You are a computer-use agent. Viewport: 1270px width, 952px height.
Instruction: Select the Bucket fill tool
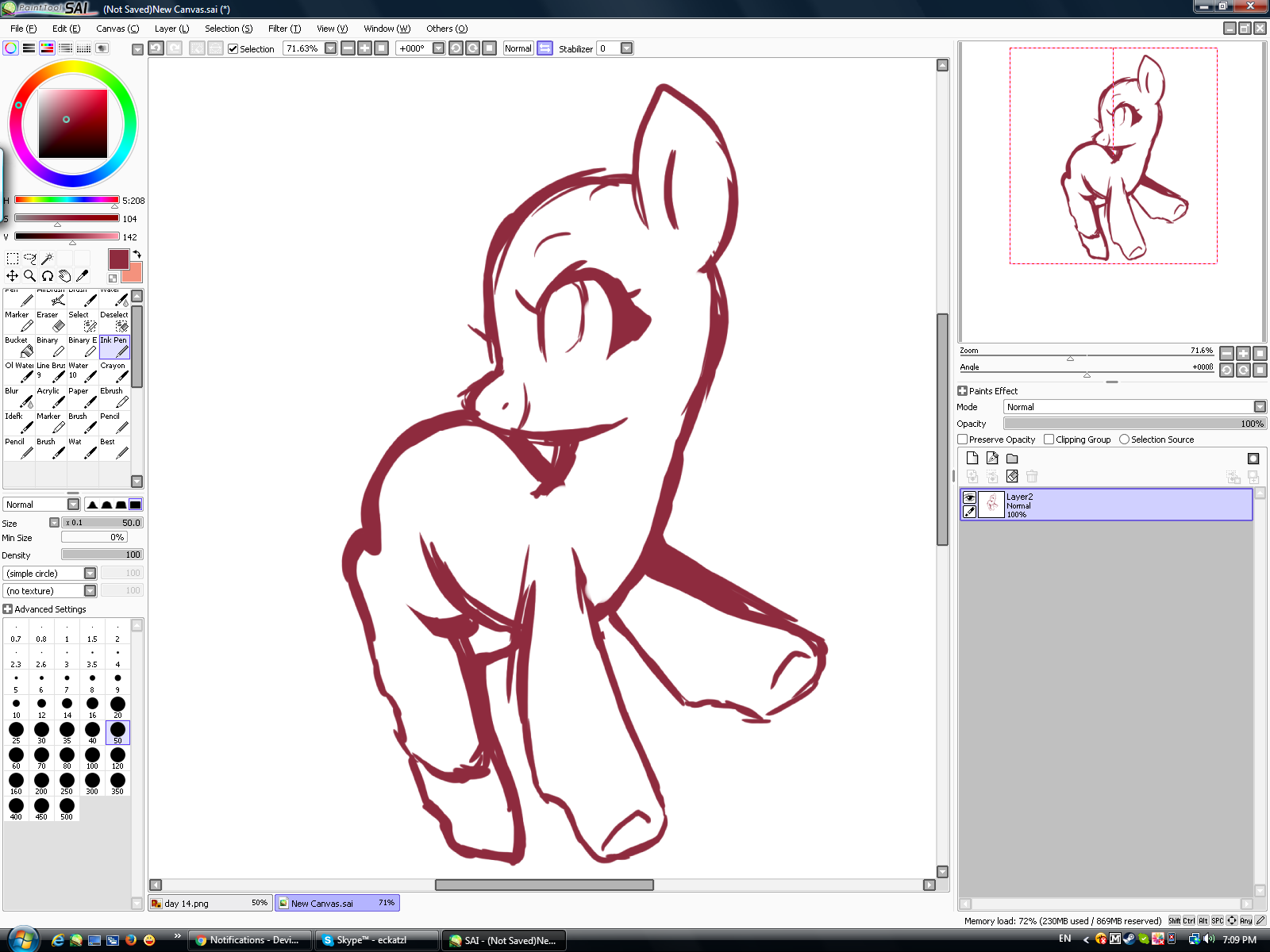pos(20,347)
